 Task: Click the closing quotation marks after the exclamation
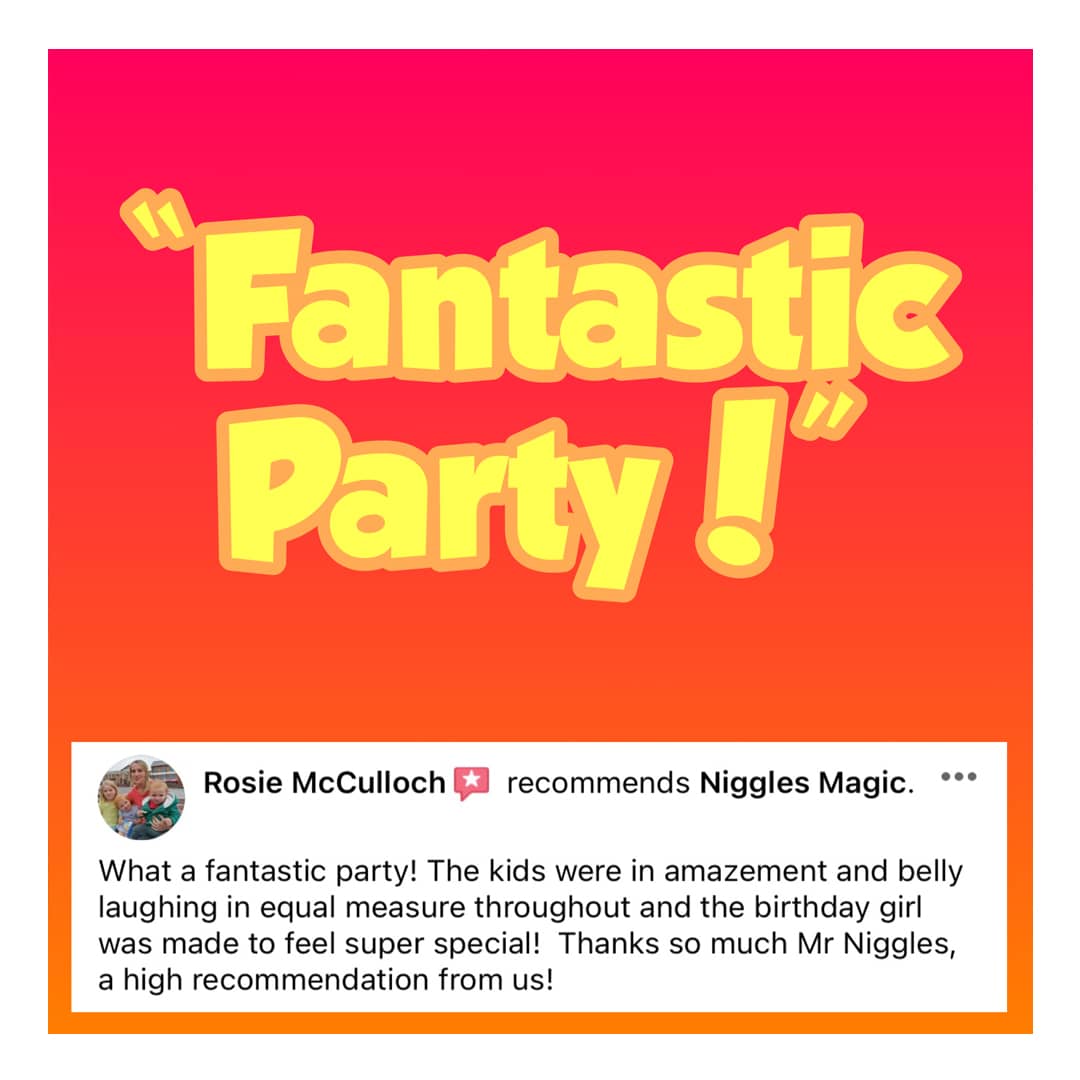click(x=829, y=415)
